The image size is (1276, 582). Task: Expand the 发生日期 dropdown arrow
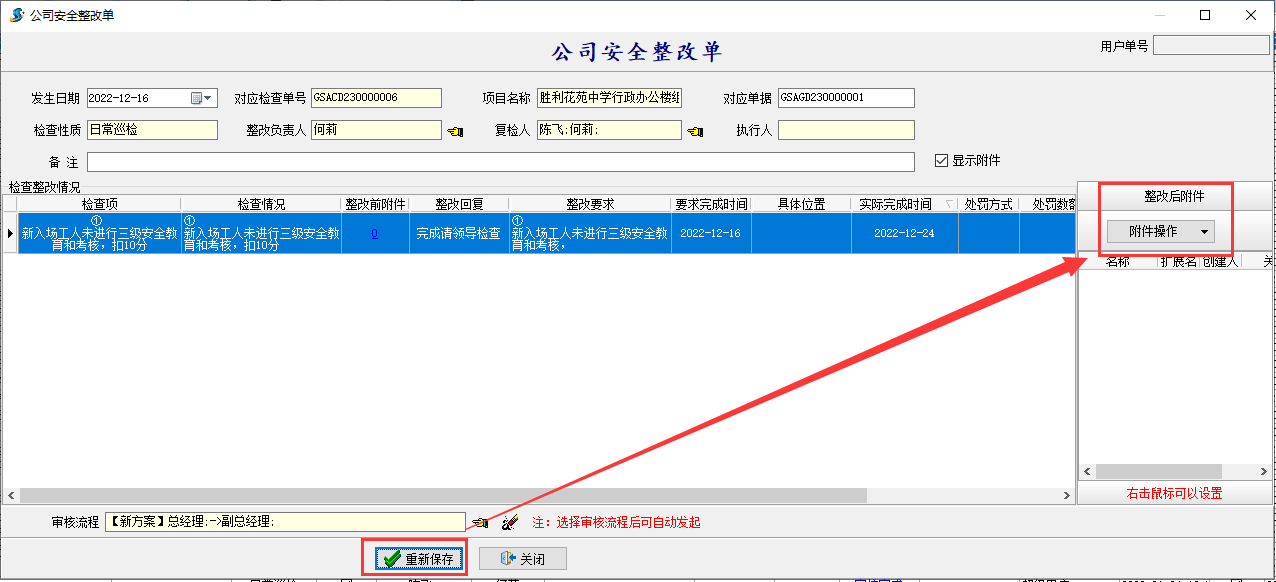pos(210,98)
